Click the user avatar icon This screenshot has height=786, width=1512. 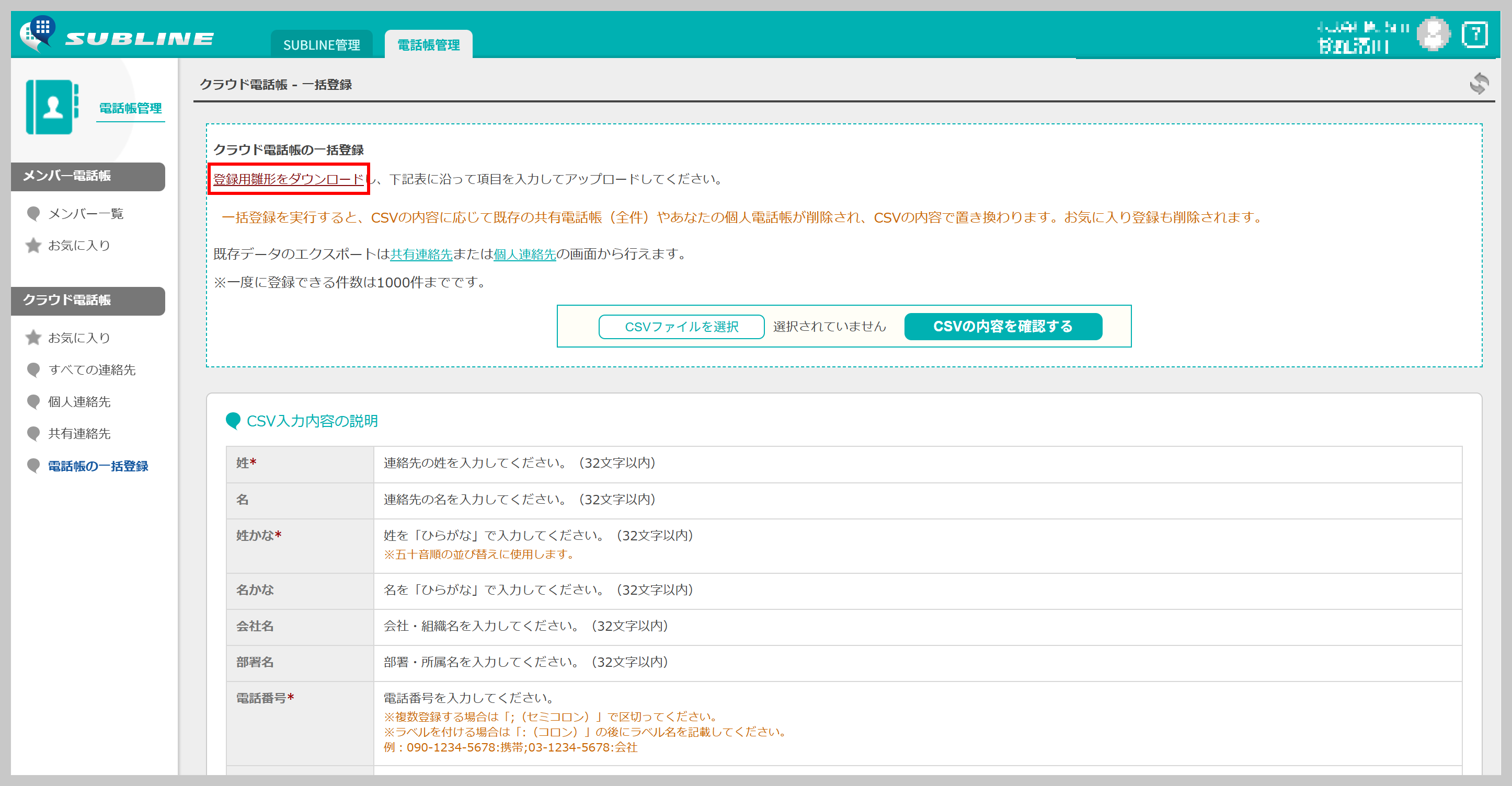coord(1433,34)
